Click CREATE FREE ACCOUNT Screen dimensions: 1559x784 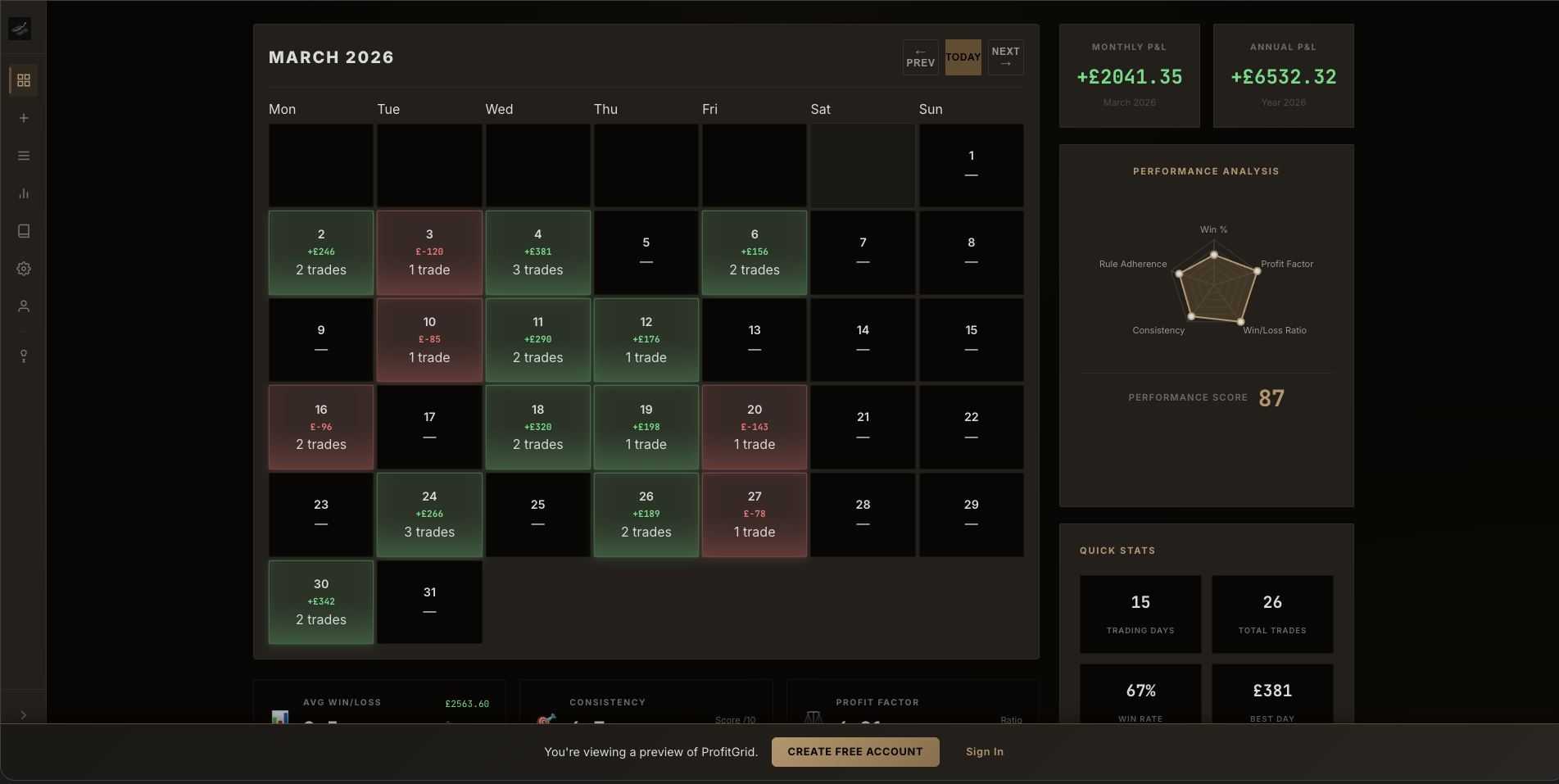tap(854, 751)
